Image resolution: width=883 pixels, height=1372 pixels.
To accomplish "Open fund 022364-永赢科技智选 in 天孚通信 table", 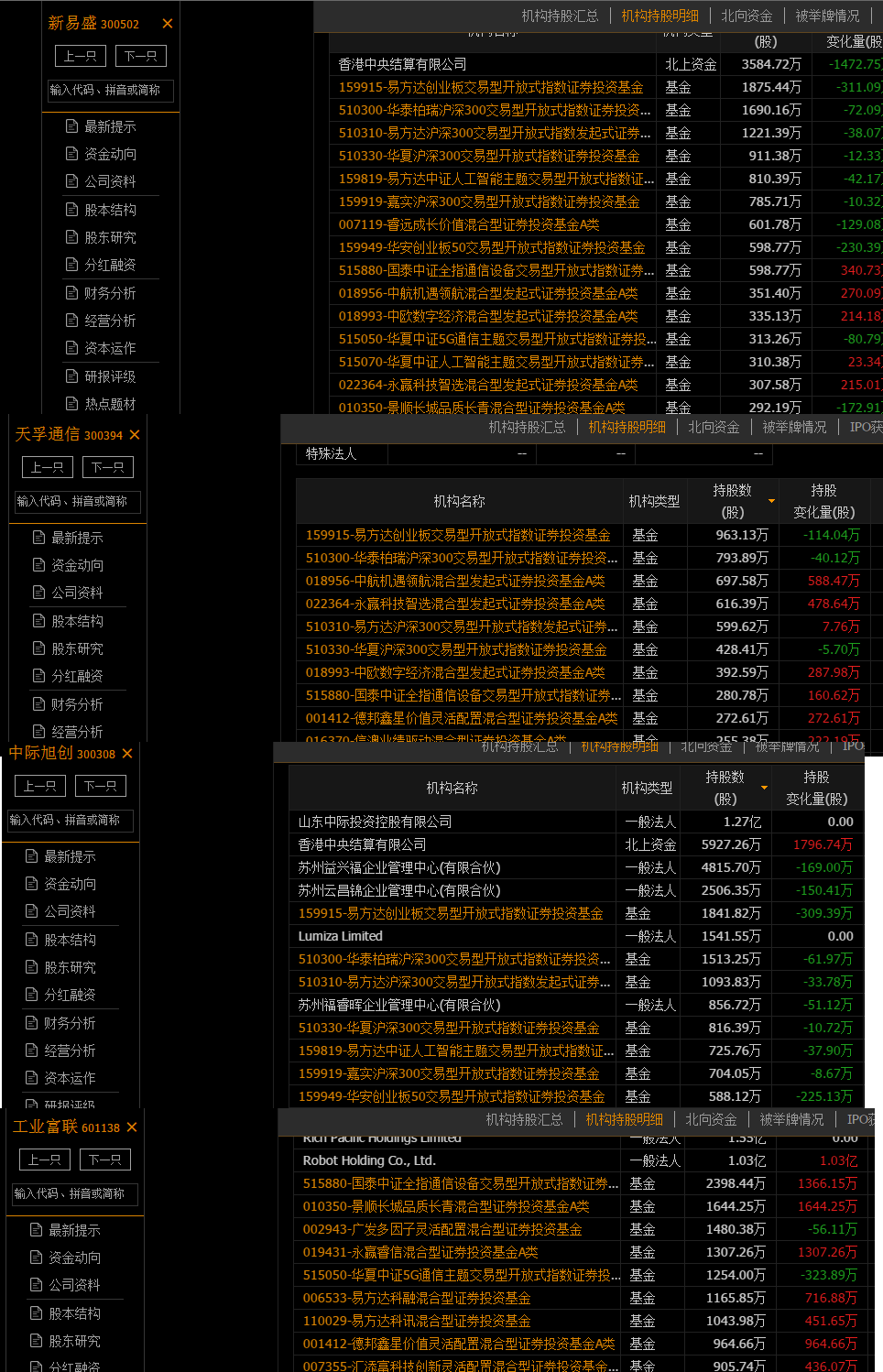I will [x=455, y=604].
